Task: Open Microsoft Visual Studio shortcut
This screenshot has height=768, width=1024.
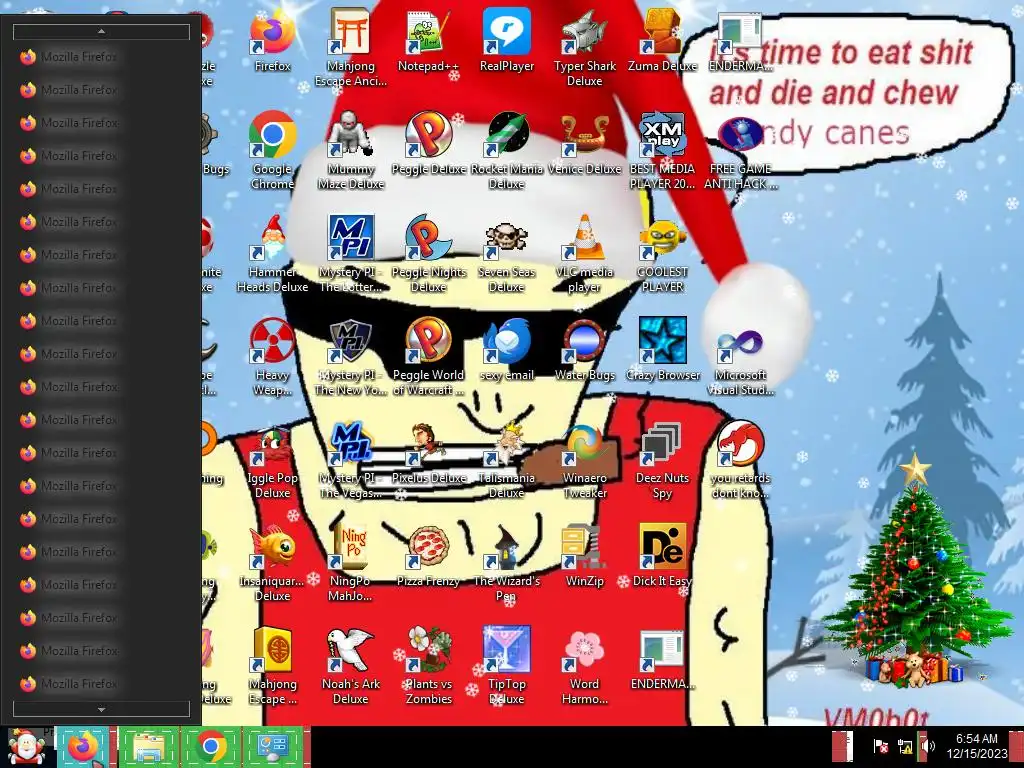Action: coord(741,357)
